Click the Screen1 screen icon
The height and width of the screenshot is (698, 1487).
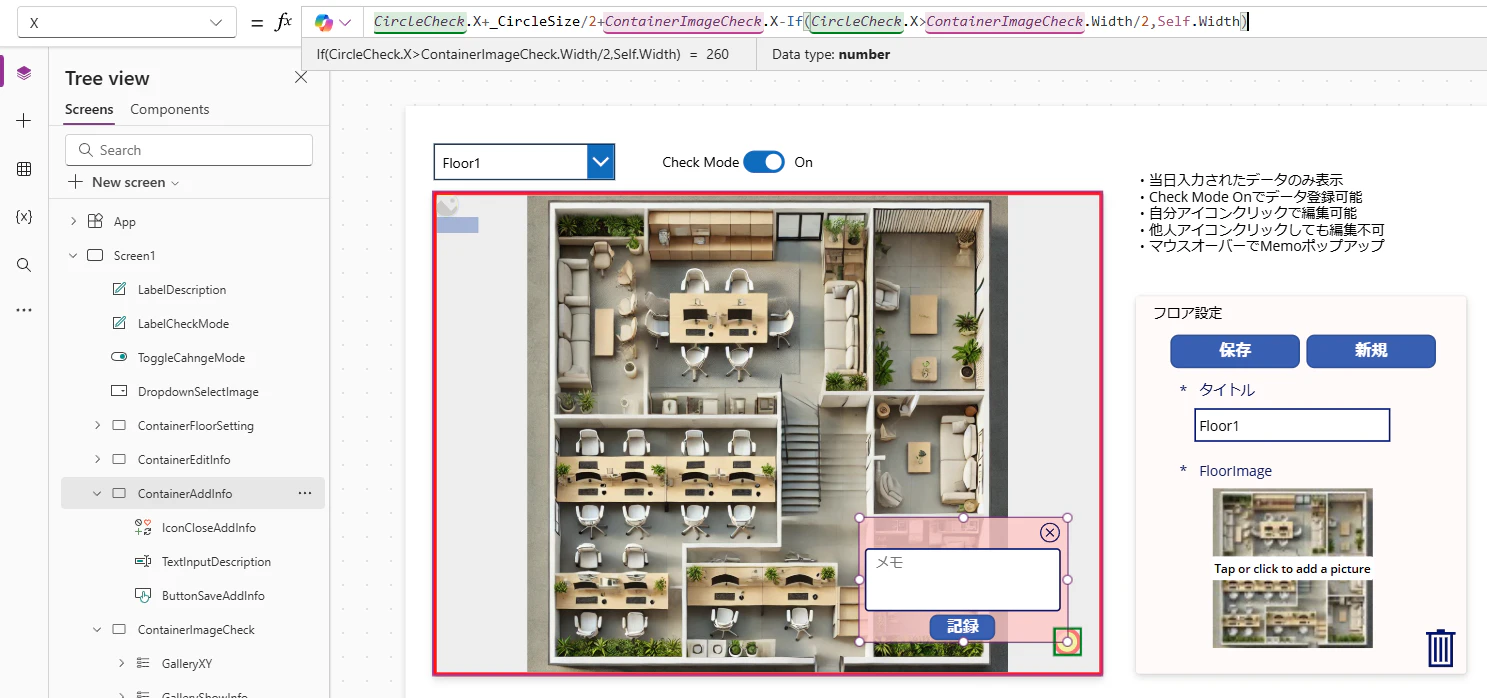tap(96, 256)
